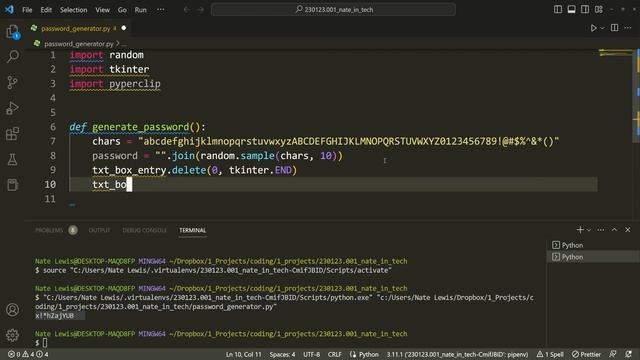Open the Go menu
The image size is (640, 360).
tap(122, 10)
